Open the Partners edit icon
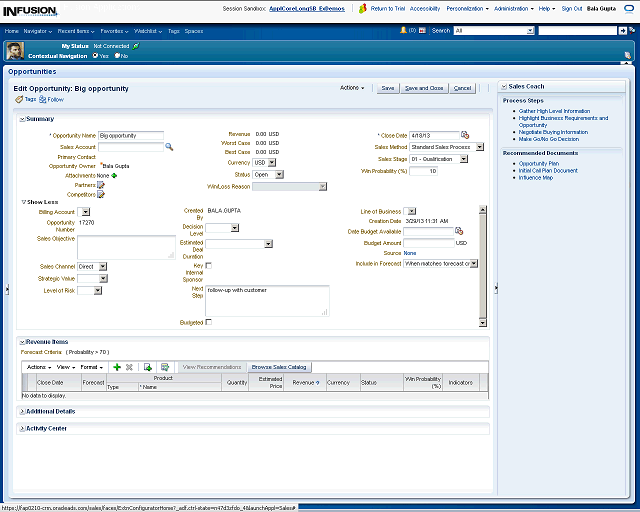The width and height of the screenshot is (640, 512). click(100, 185)
